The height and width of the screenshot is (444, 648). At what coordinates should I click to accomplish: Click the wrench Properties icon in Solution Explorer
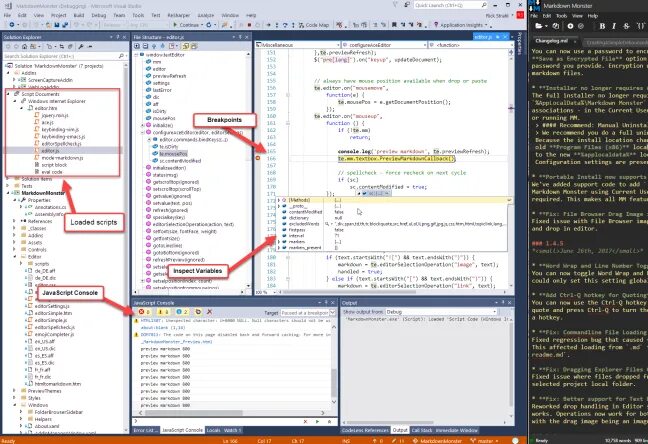point(81,46)
